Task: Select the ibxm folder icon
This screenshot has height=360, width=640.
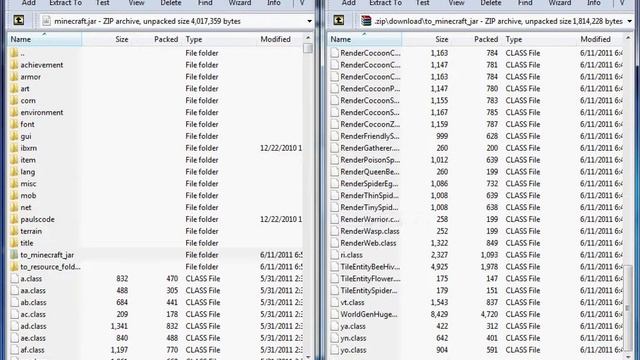Action: 14,148
